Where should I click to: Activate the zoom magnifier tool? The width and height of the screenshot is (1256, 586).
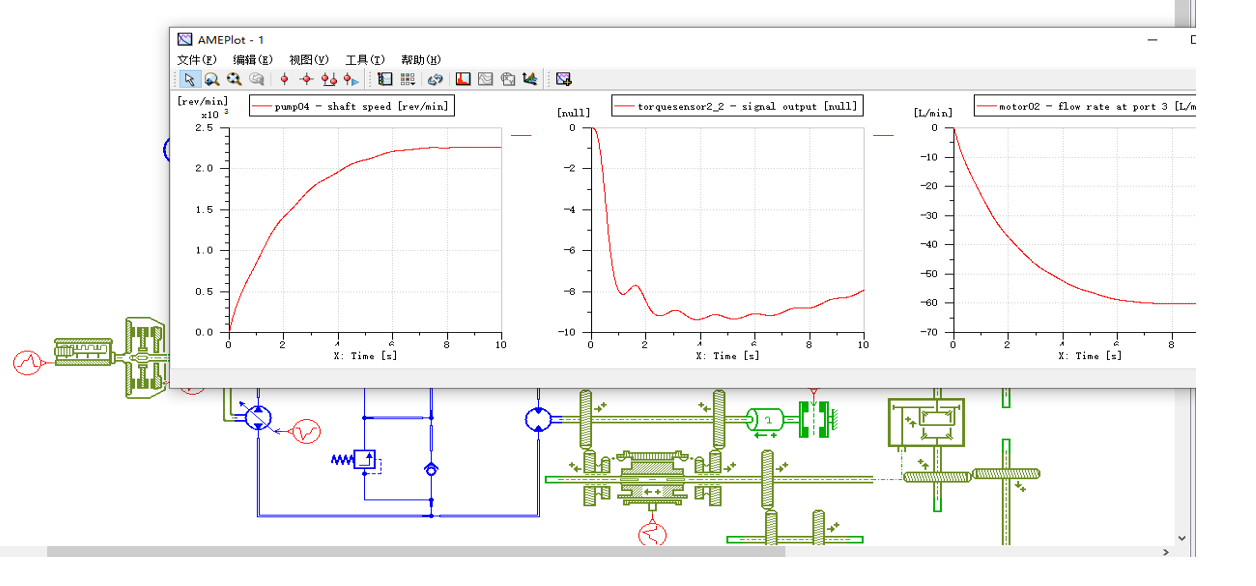point(212,79)
